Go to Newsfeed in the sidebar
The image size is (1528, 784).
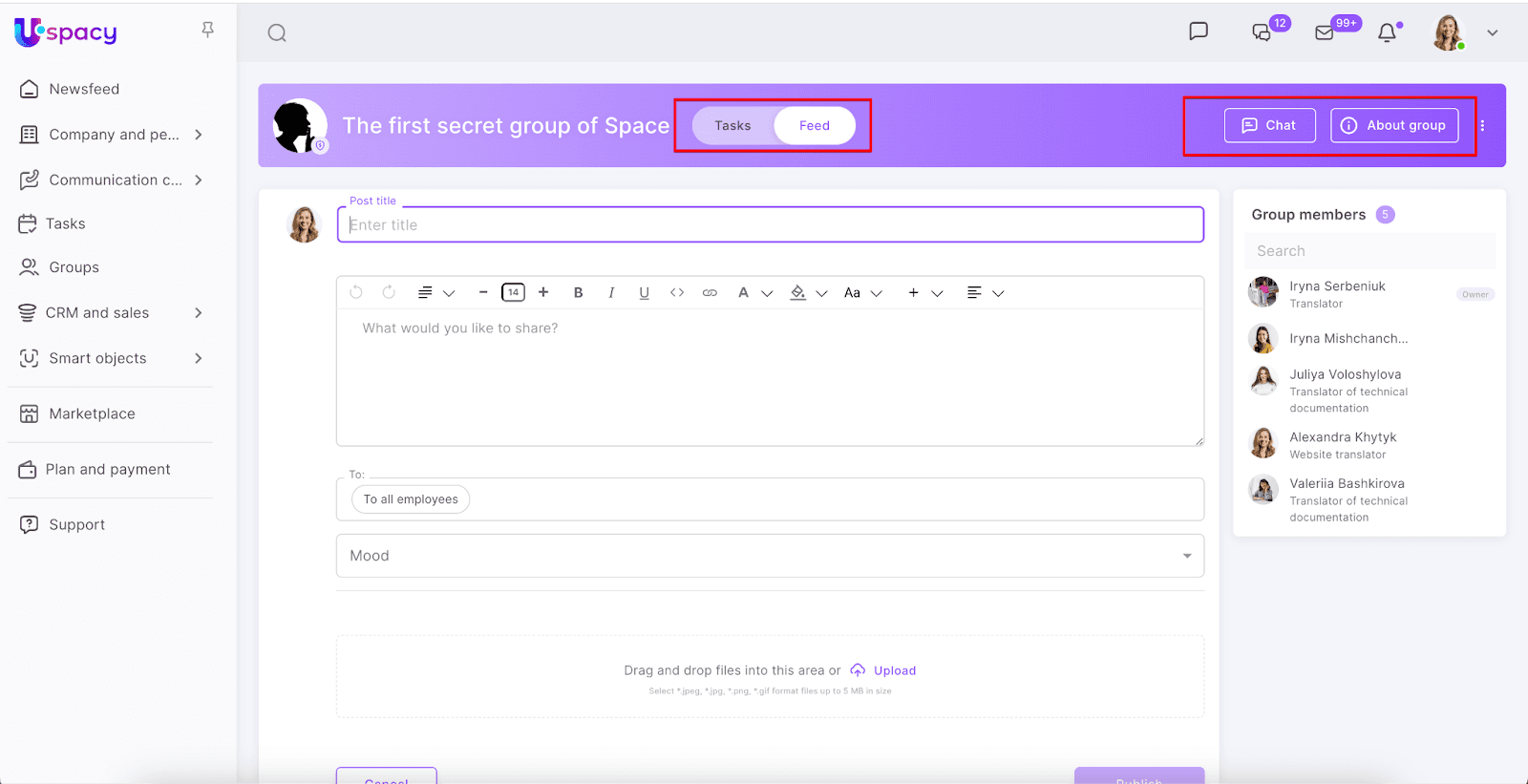[84, 90]
